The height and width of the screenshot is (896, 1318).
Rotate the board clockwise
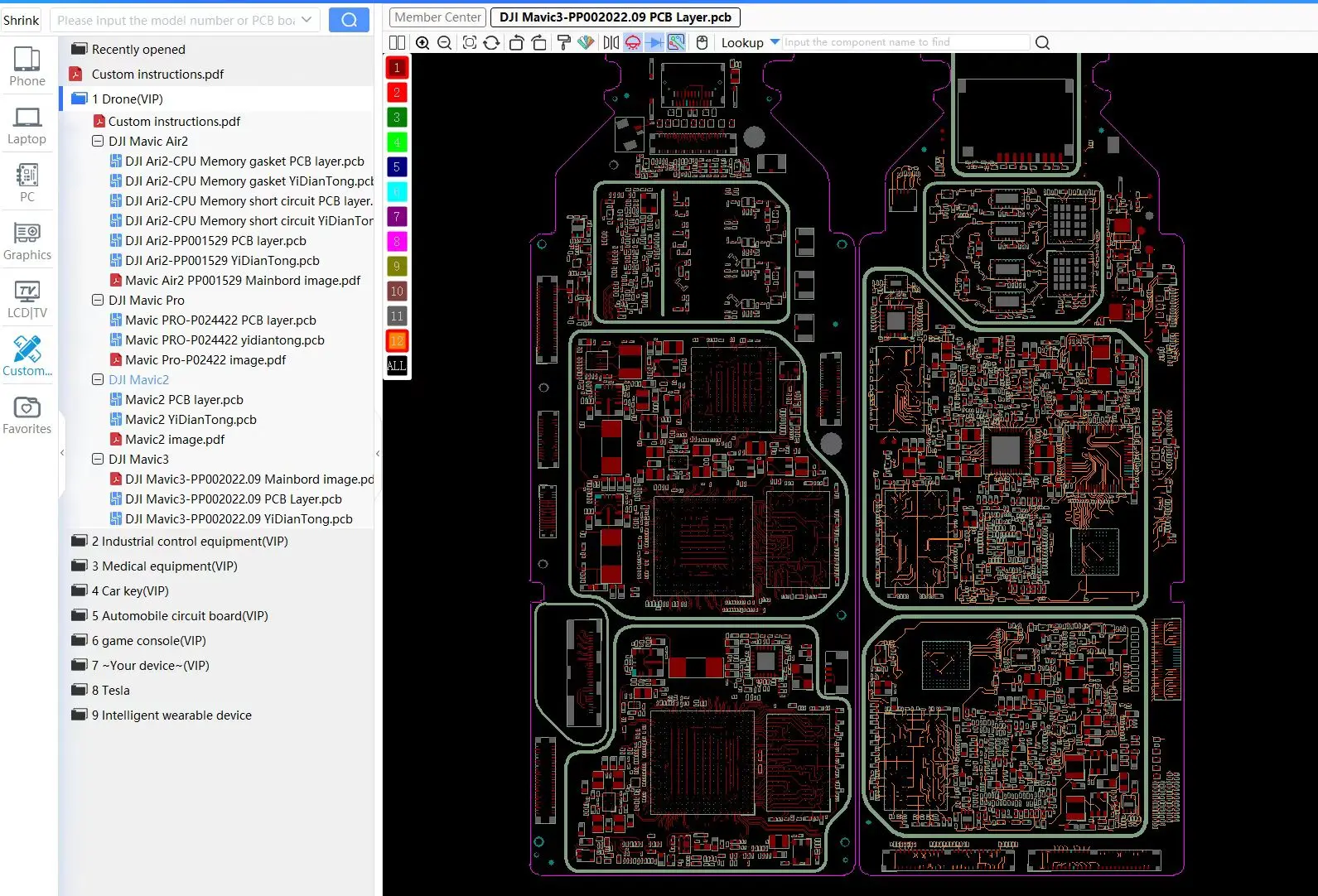click(539, 42)
